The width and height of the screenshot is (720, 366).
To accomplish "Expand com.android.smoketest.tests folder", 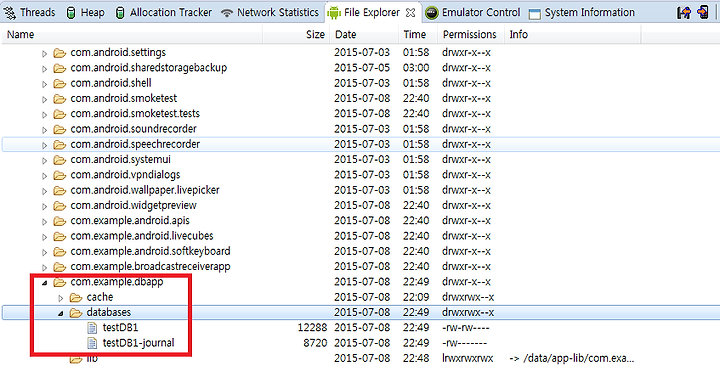I will pos(45,115).
